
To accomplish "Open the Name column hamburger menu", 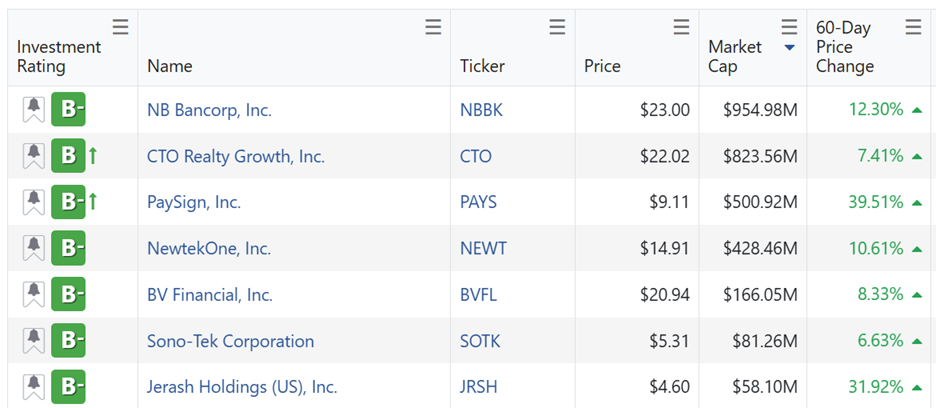I will [x=433, y=27].
